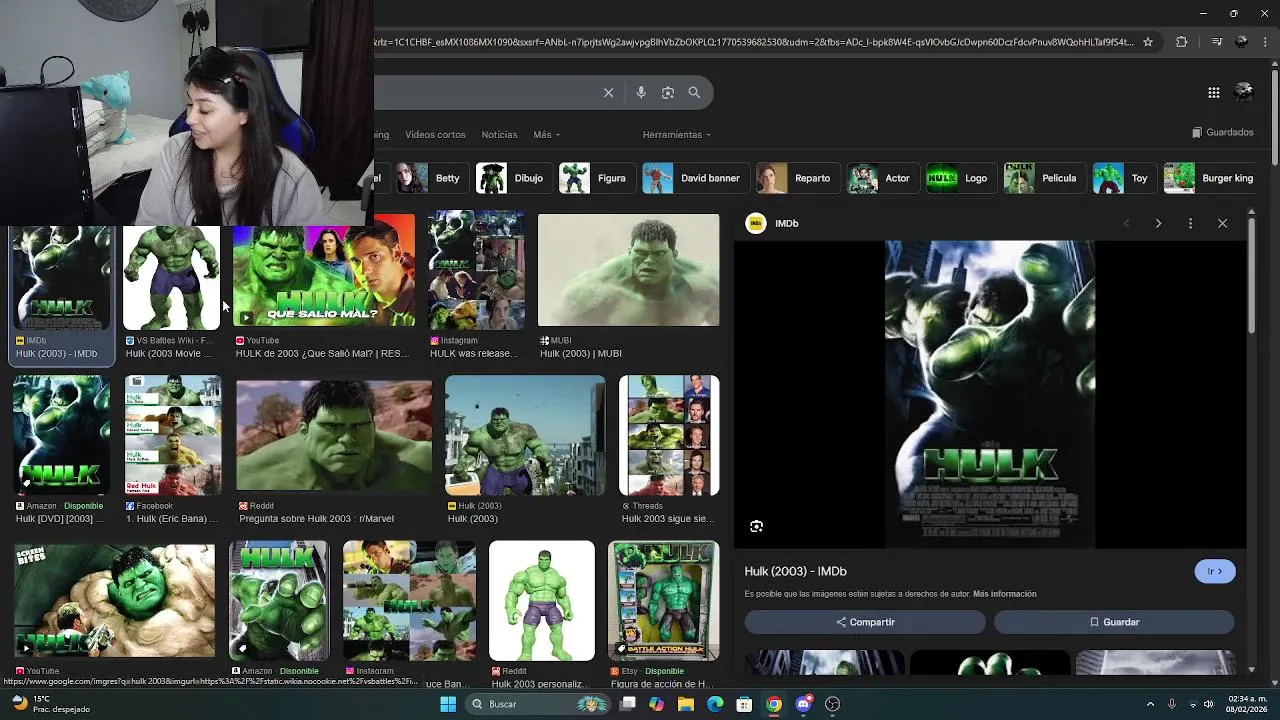This screenshot has width=1280, height=720.
Task: Go to previous image in preview panel
Action: click(1126, 223)
